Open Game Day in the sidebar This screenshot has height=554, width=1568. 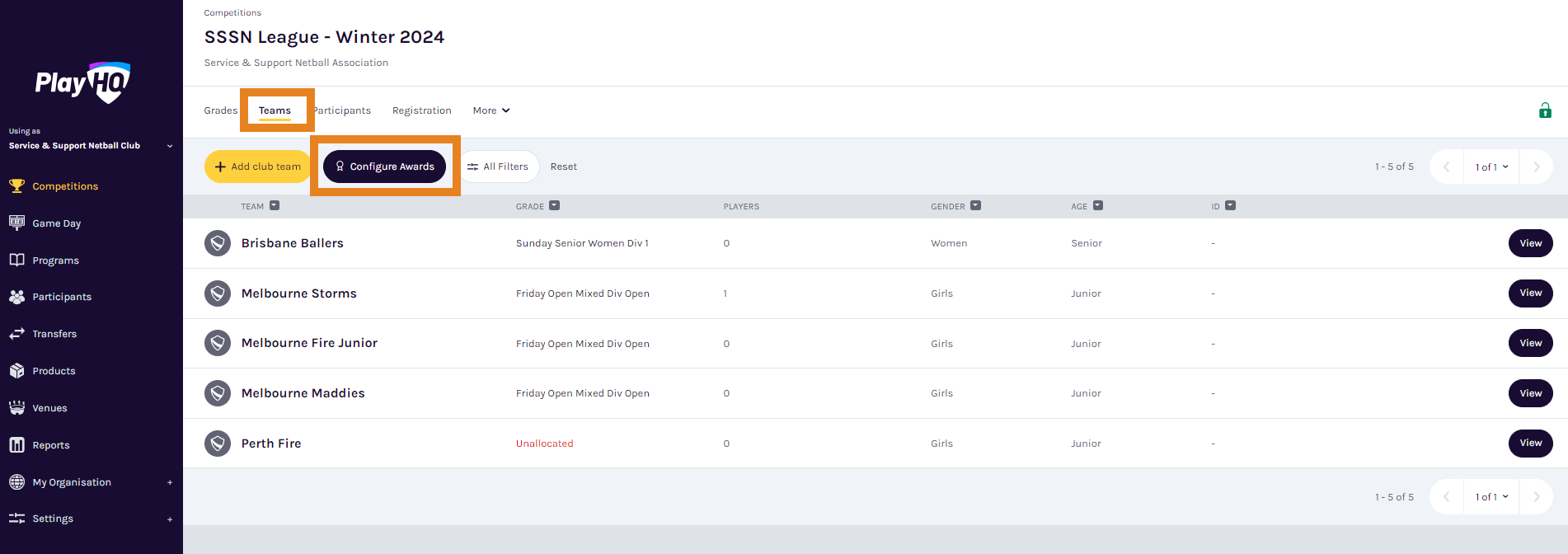coord(57,223)
